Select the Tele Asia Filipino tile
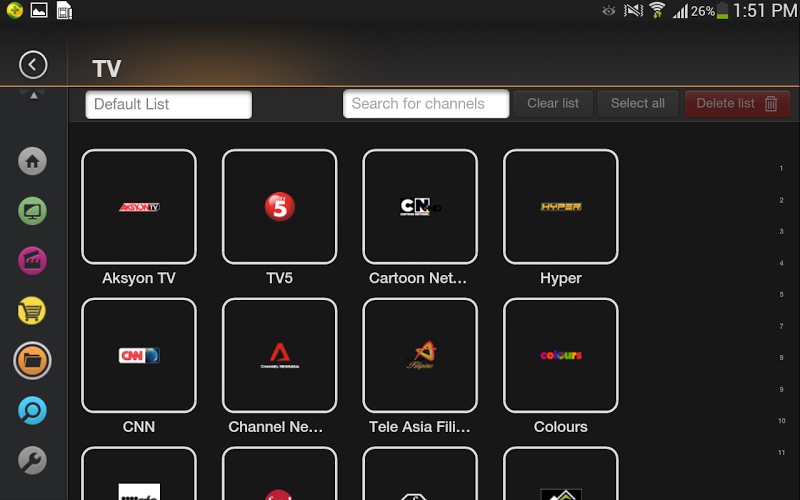The image size is (800, 500). (x=420, y=356)
